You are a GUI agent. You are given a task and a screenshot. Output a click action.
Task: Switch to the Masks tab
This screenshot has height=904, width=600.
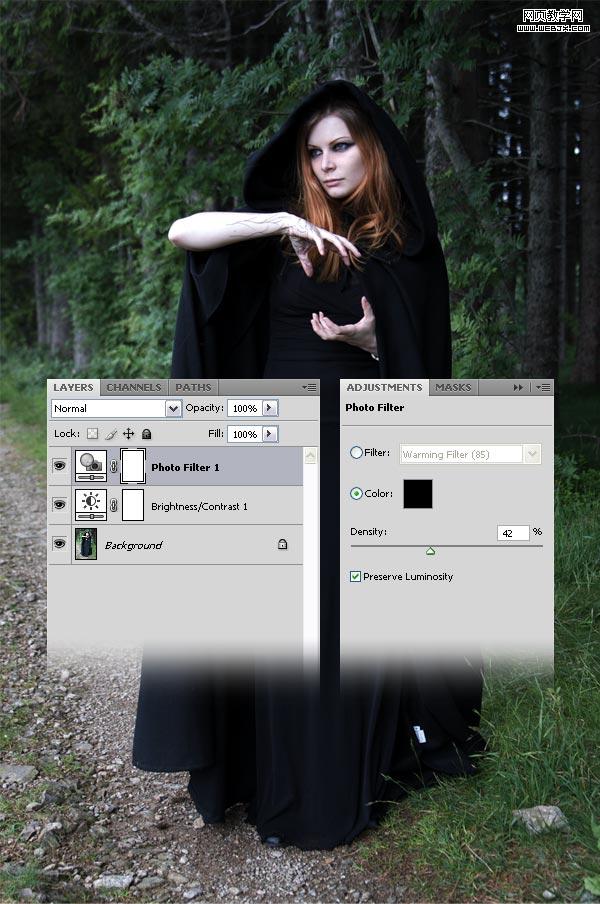pos(453,387)
